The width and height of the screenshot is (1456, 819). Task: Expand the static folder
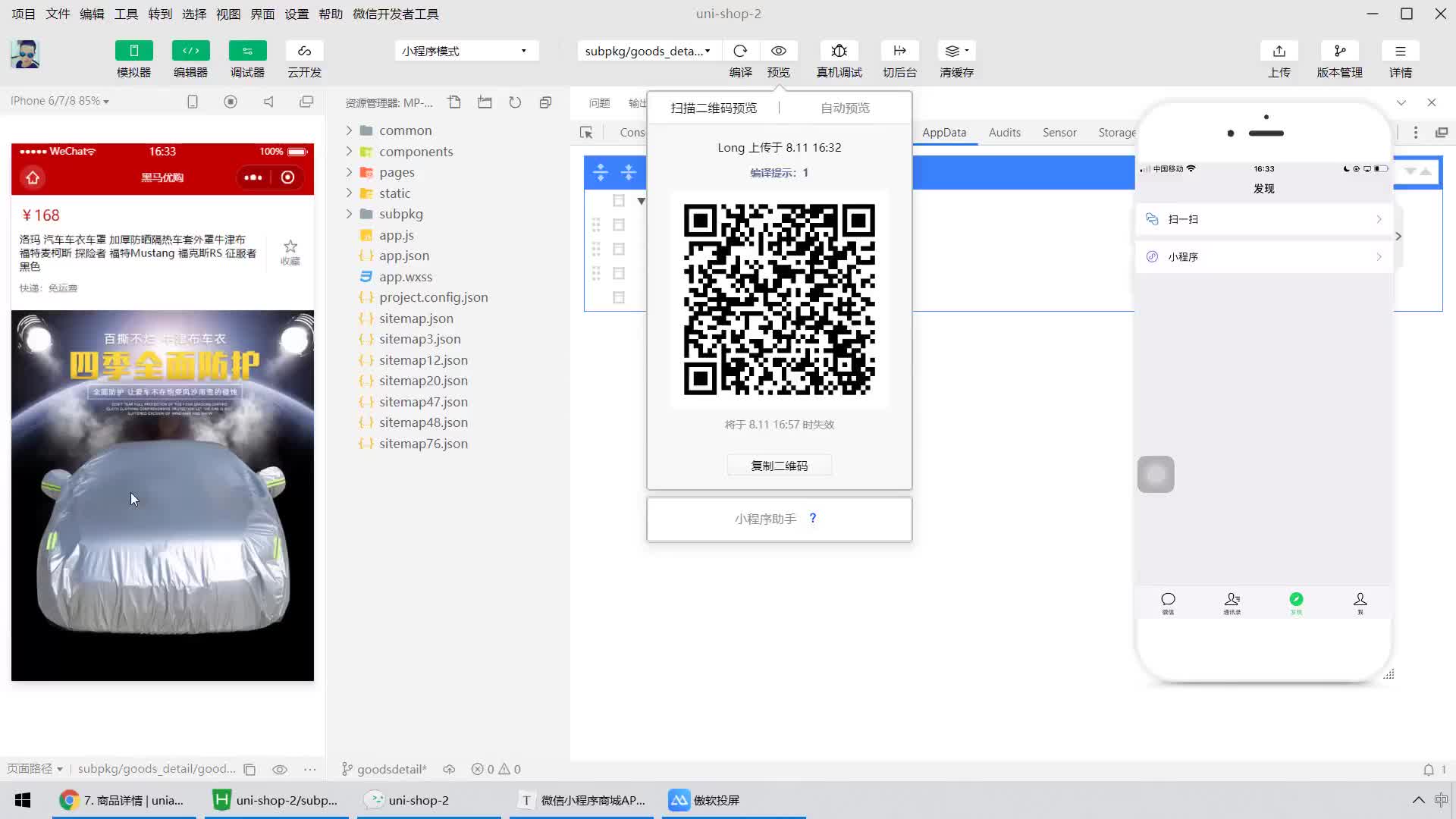[x=394, y=193]
